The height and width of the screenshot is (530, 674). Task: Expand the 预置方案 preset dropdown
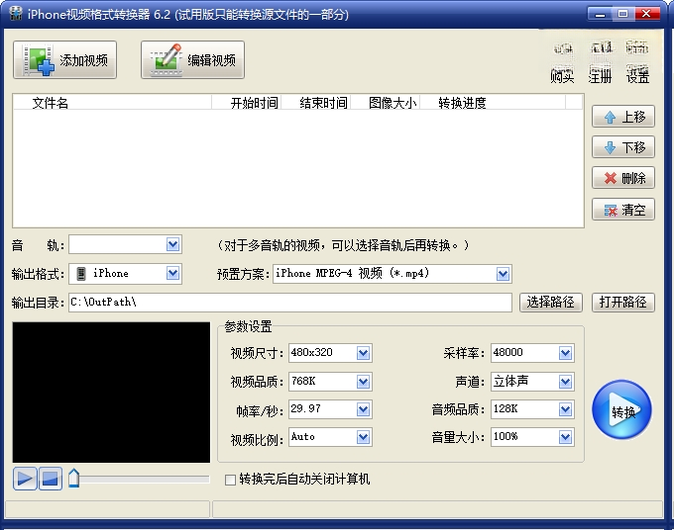[503, 274]
